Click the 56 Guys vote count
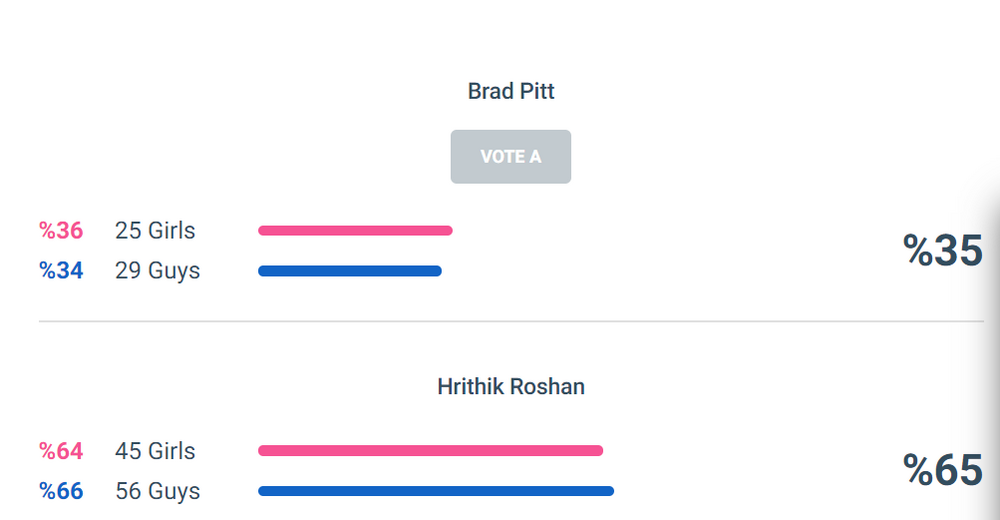The width and height of the screenshot is (1000, 520). [x=157, y=491]
